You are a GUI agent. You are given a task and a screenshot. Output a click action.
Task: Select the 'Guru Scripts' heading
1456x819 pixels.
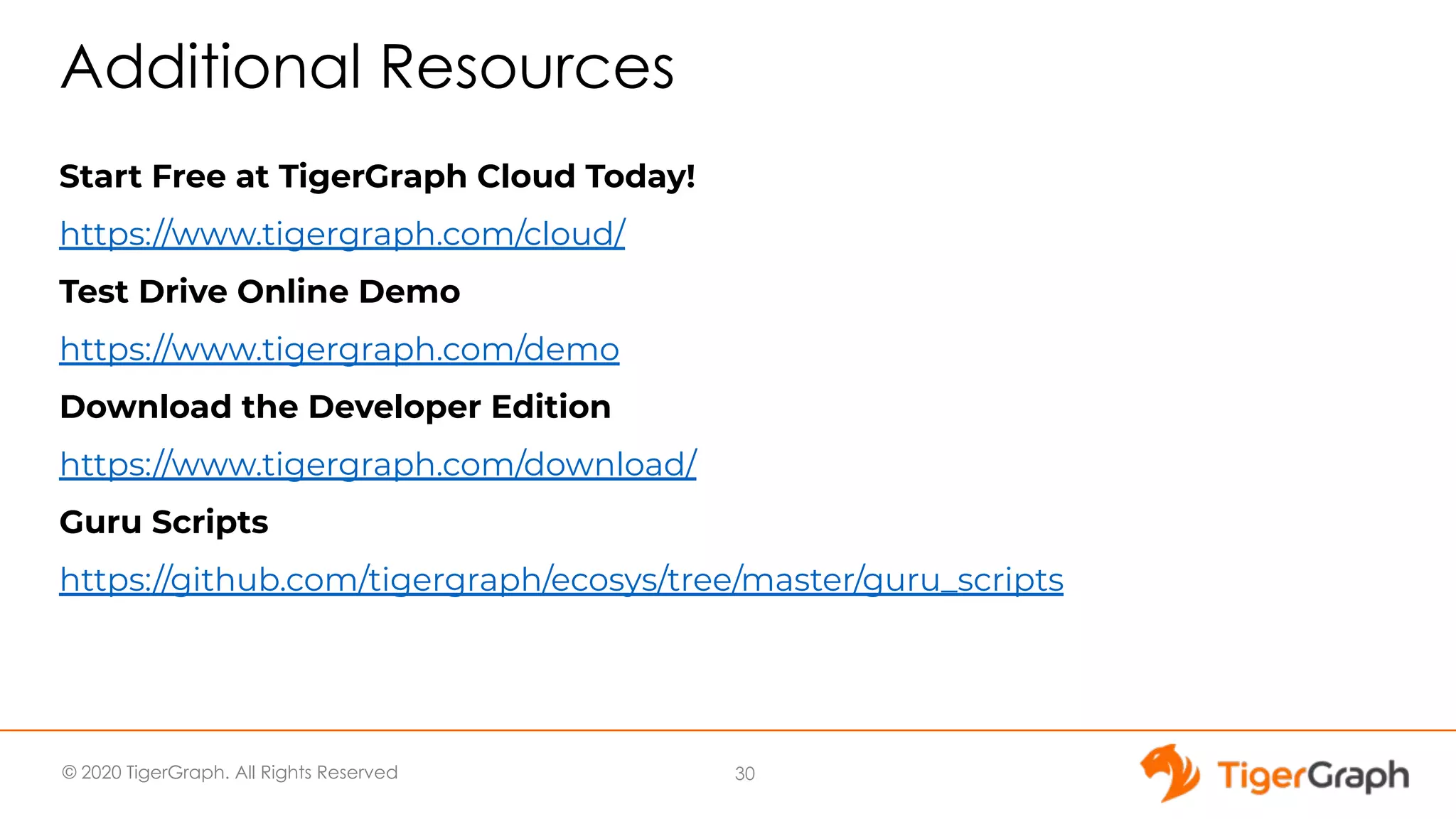point(164,523)
